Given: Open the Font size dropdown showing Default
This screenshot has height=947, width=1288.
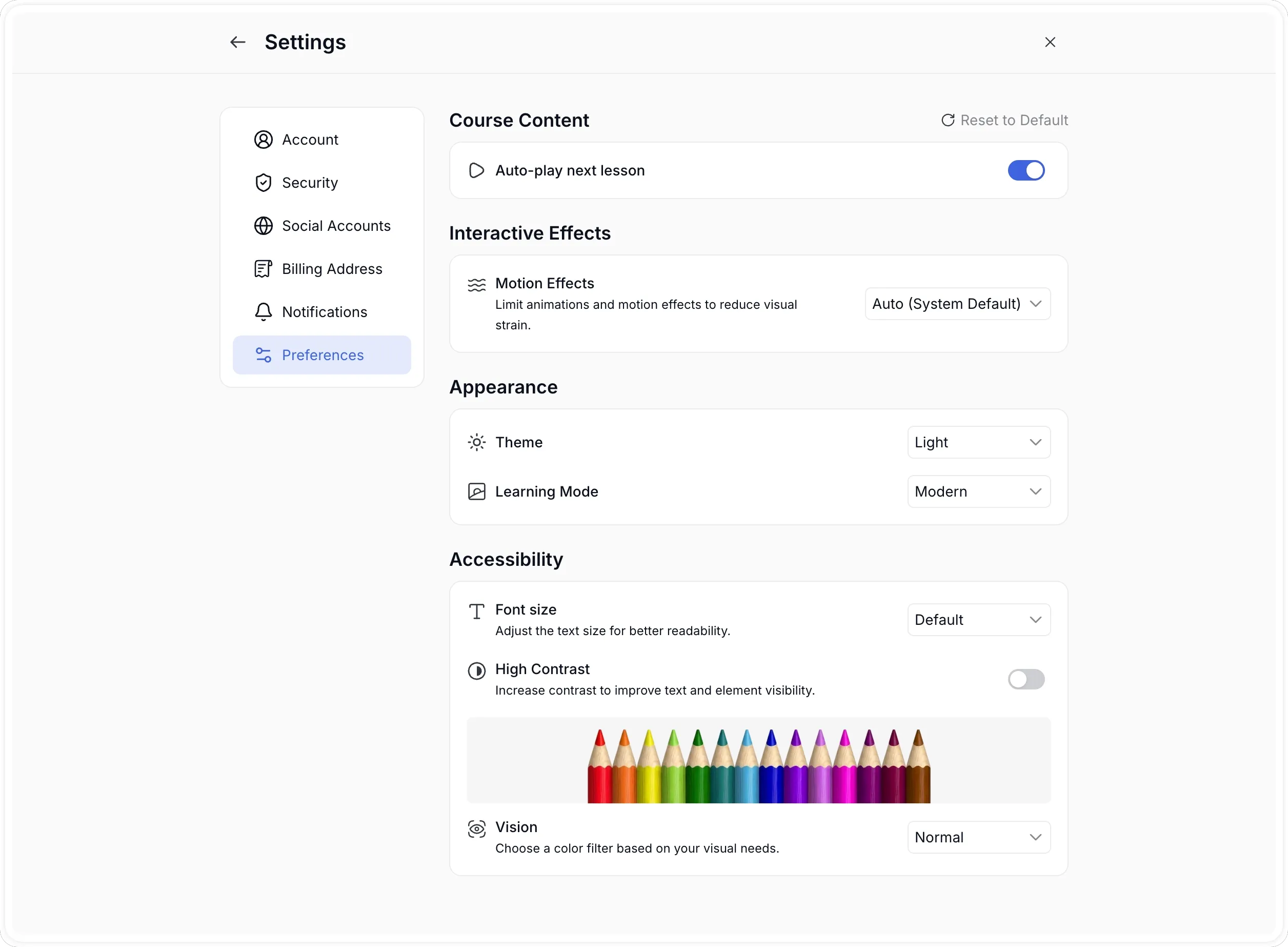Looking at the screenshot, I should click(979, 620).
